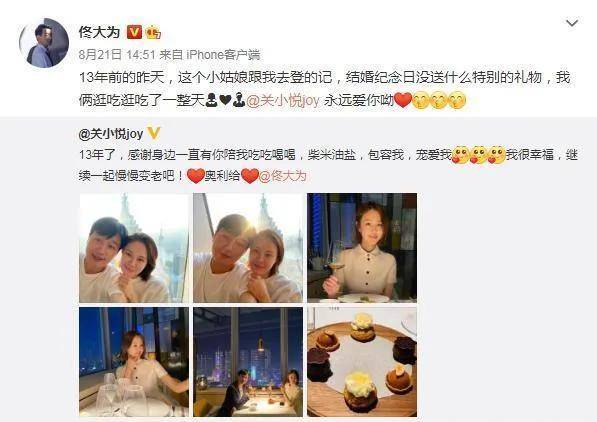Open the post options chevron menu

(x=572, y=23)
